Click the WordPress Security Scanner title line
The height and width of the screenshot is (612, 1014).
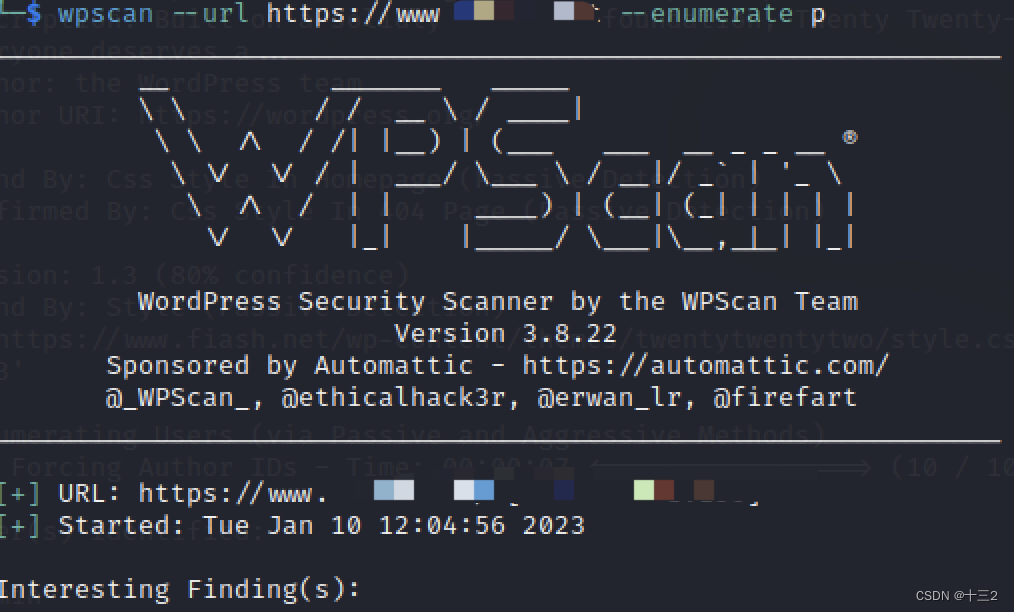(x=498, y=302)
